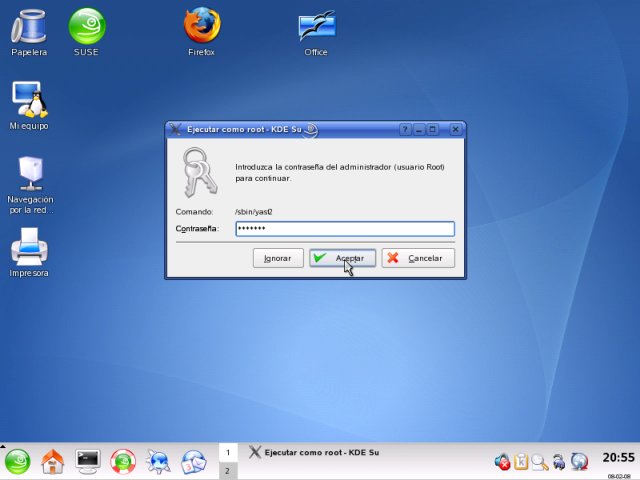Image resolution: width=640 pixels, height=480 pixels.
Task: Click the 20:55 panel clock
Action: point(618,458)
